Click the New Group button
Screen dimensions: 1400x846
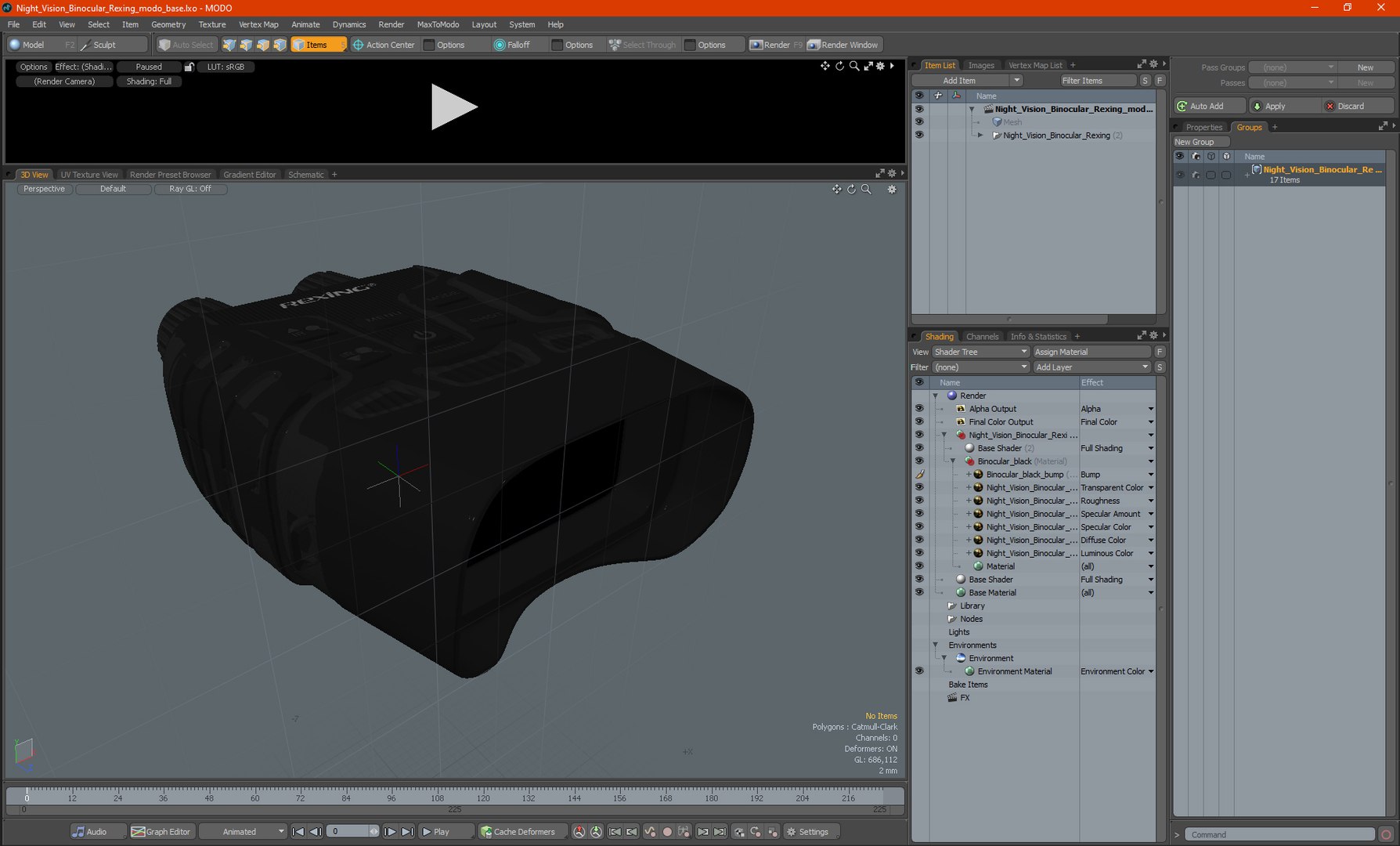pyautogui.click(x=1200, y=142)
